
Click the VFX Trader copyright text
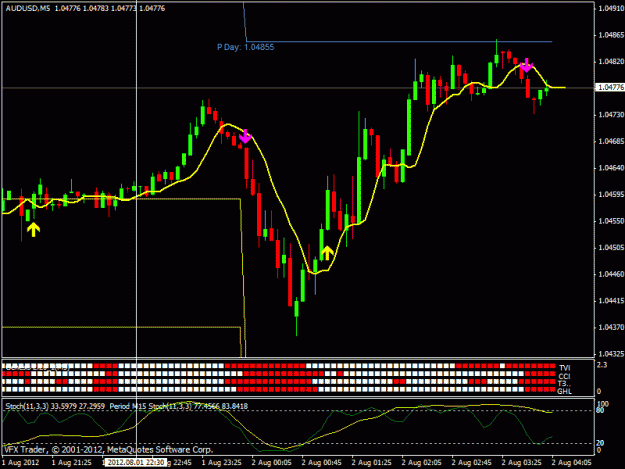tap(108, 450)
